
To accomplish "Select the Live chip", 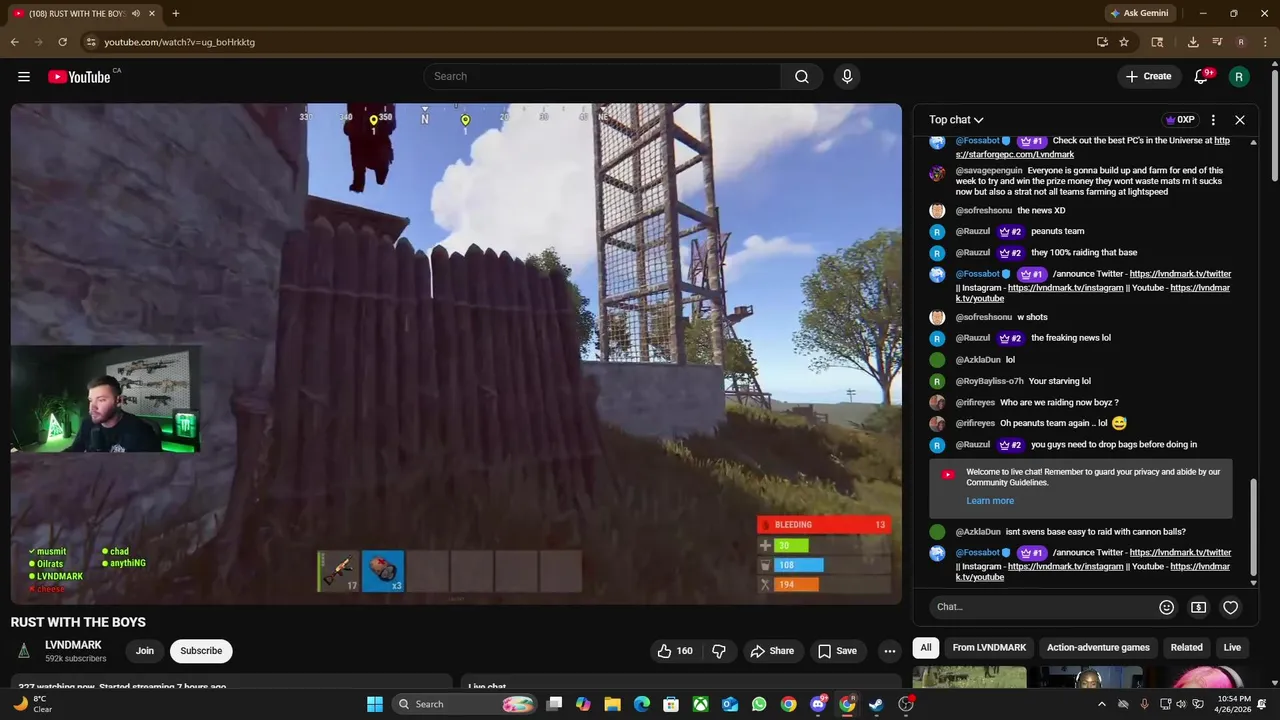I will coord(1232,647).
